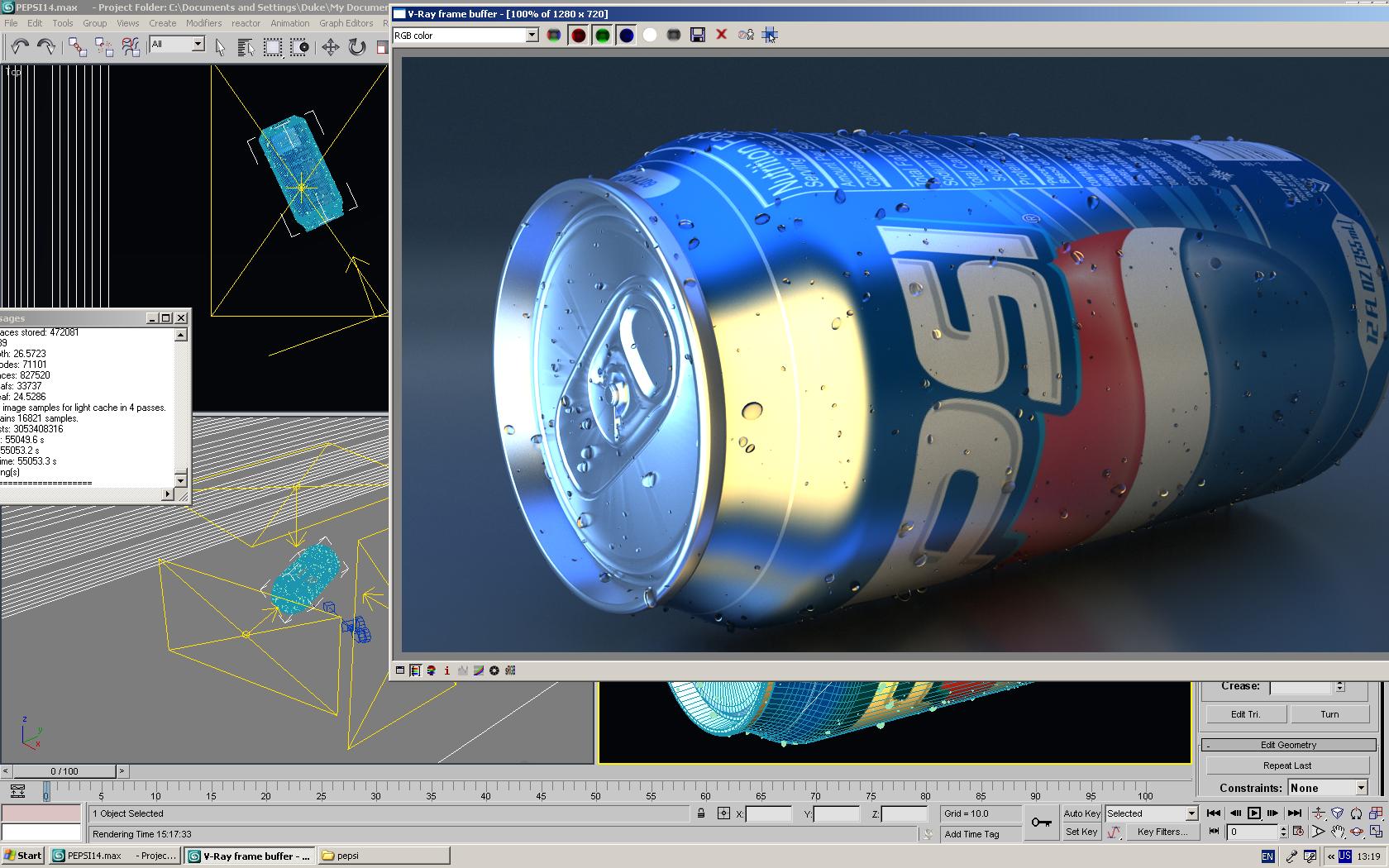Click the current frame number field
1389x868 pixels.
1252,832
